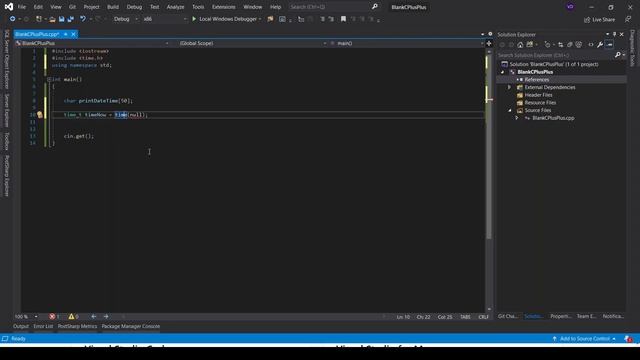Open the File menu
The image size is (640, 360).
point(22,7)
